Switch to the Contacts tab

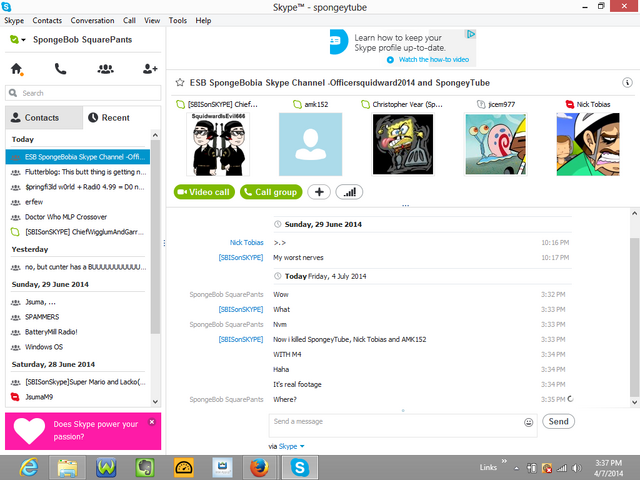click(44, 118)
